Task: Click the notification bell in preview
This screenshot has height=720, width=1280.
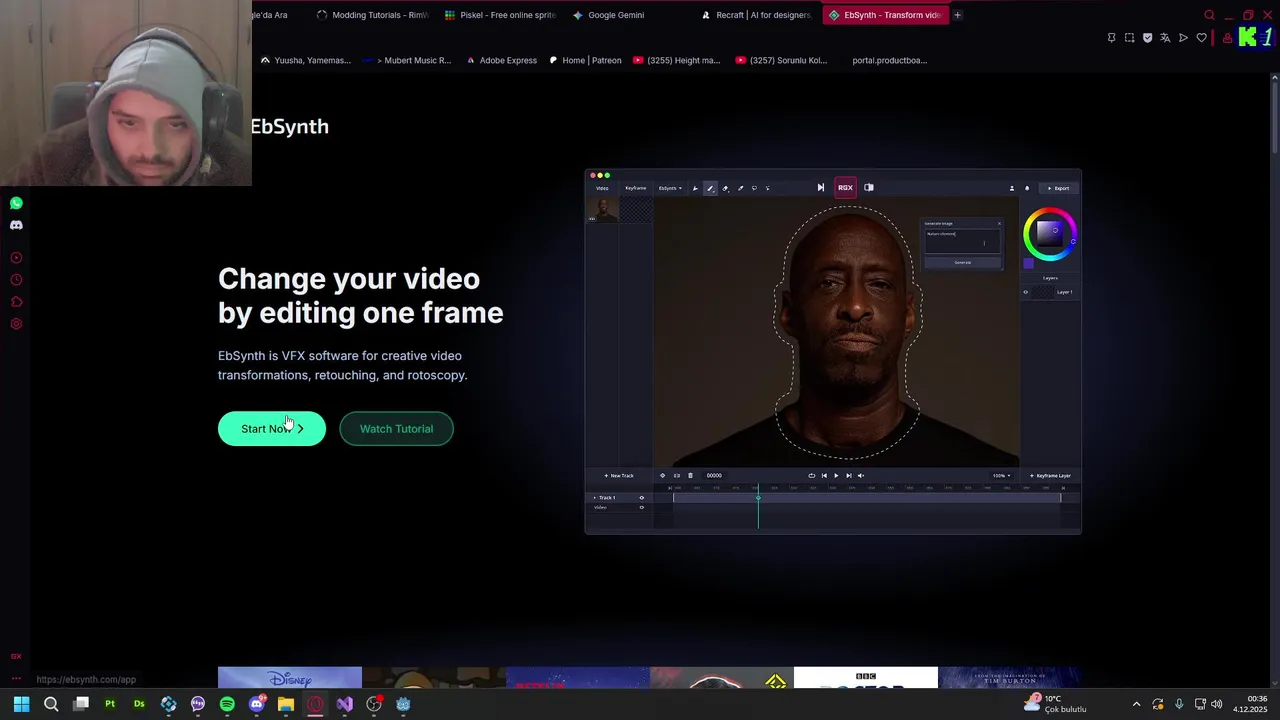Action: click(x=1026, y=188)
